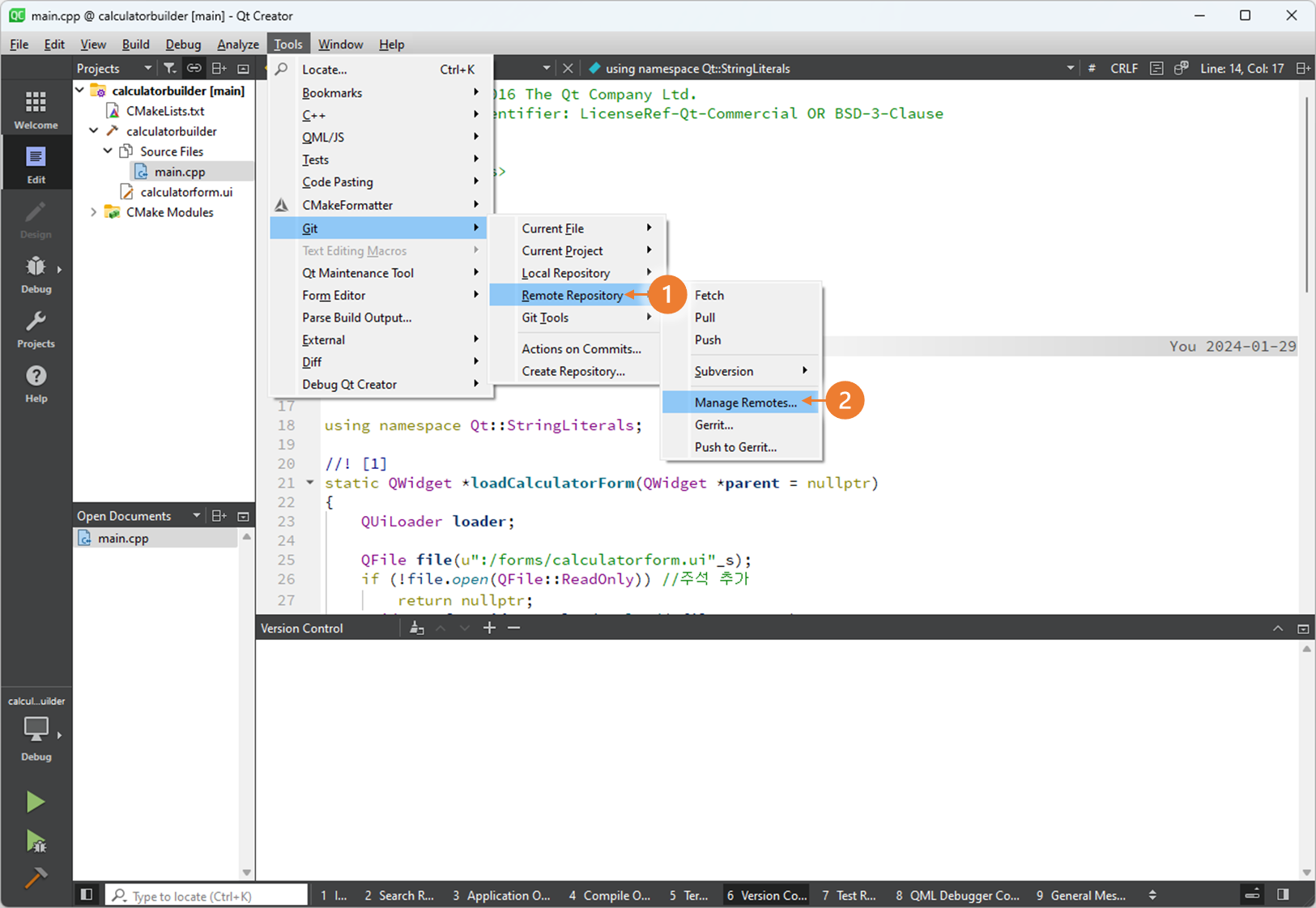Click Version Control blame/annotate icon
This screenshot has height=908, width=1316.
tap(416, 628)
